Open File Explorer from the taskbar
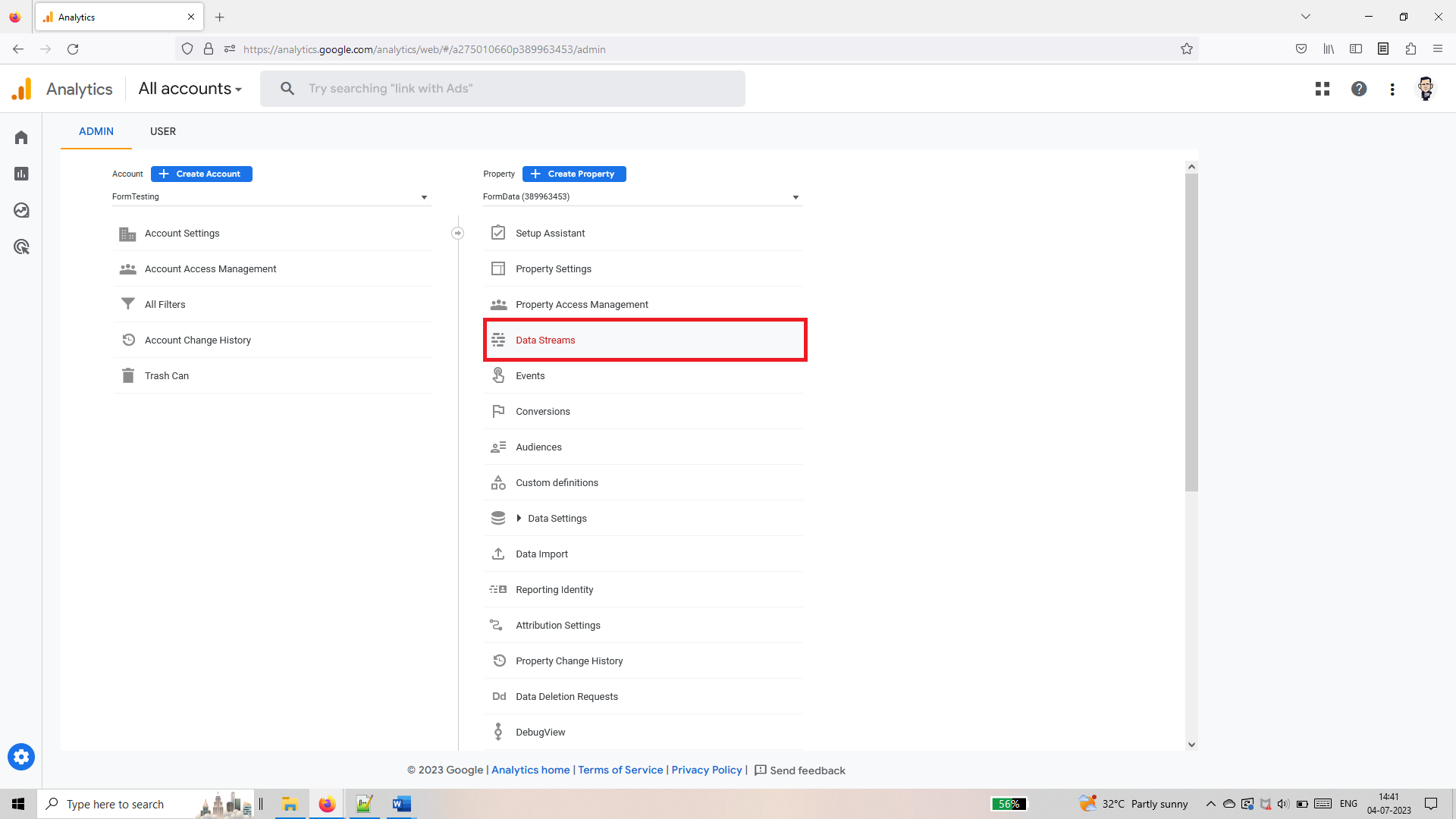This screenshot has width=1456, height=819. [290, 804]
